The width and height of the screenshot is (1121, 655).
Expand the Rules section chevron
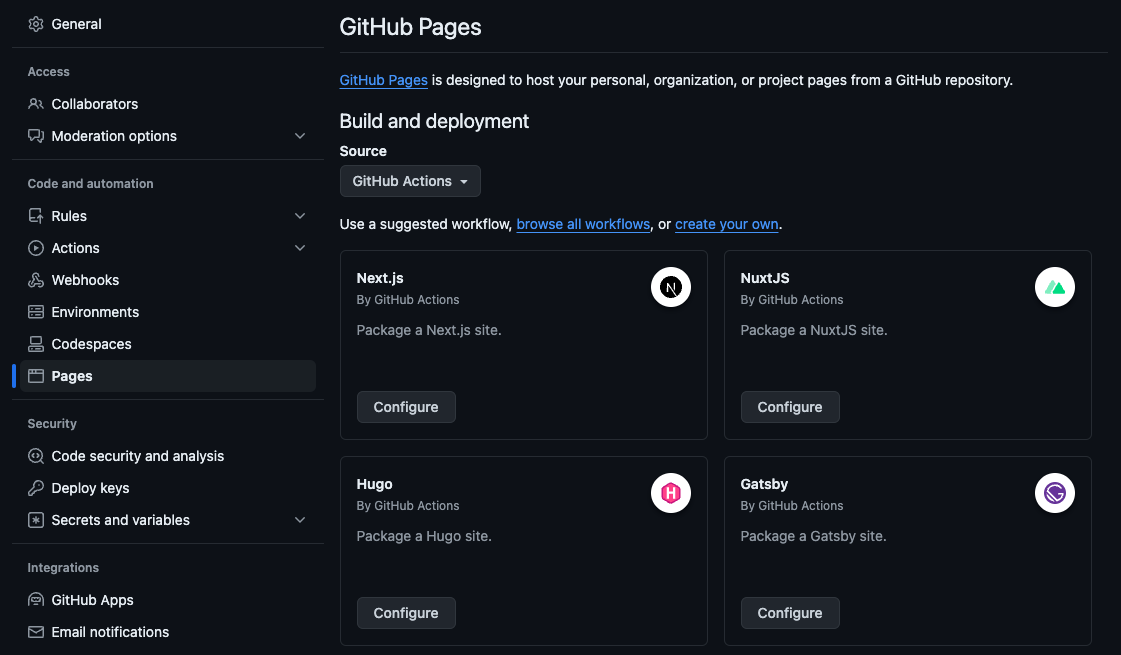coord(300,216)
